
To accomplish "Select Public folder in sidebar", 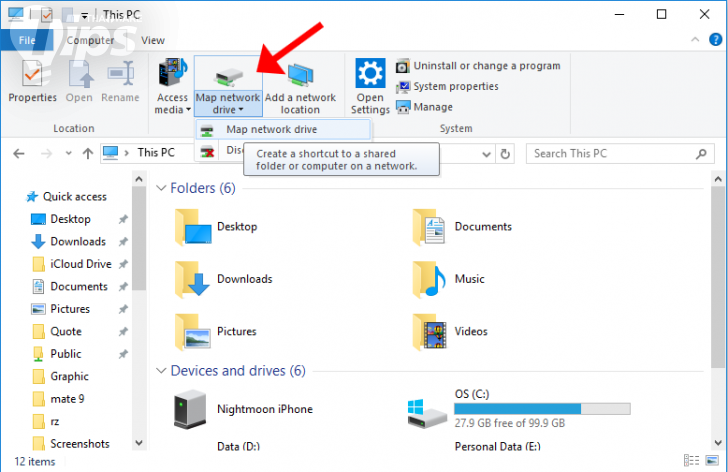I will (x=57, y=354).
